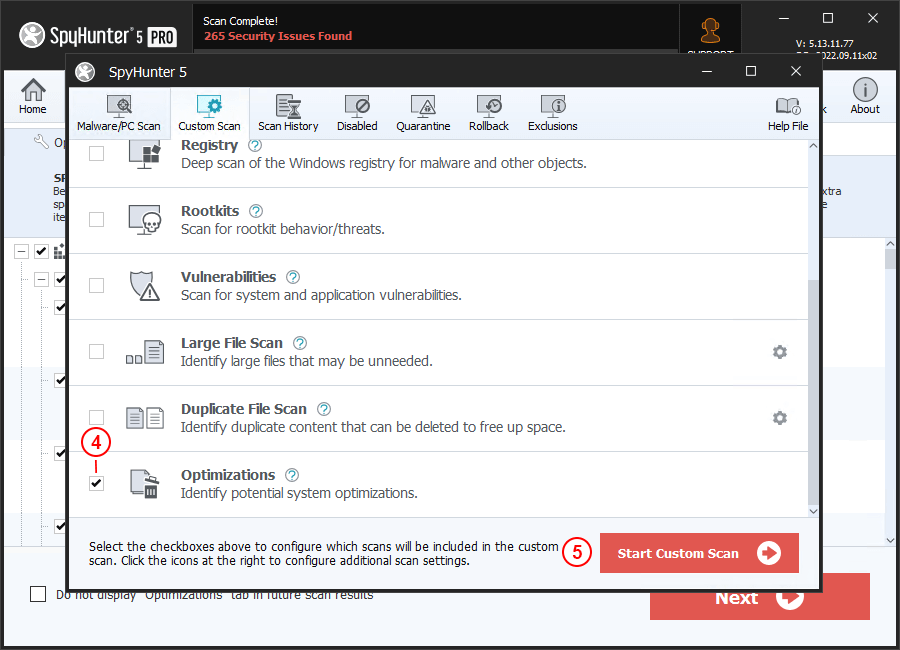Viewport: 900px width, 650px height.
Task: Click the Start Custom Scan button
Action: click(699, 553)
